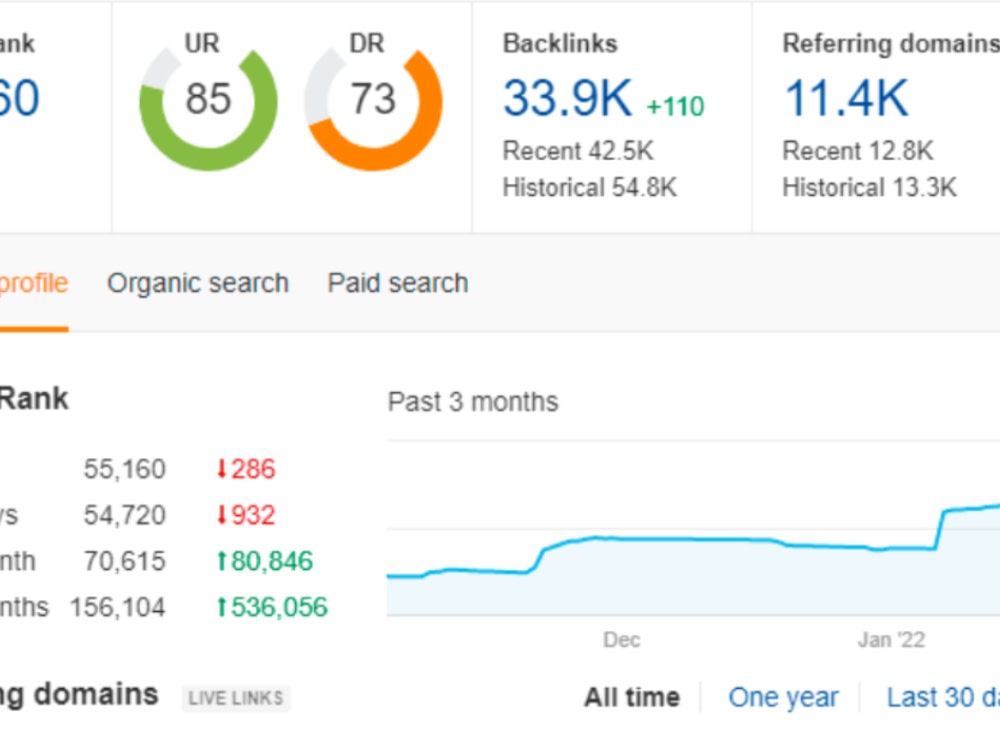Click the rank value 156,104

[x=118, y=607]
